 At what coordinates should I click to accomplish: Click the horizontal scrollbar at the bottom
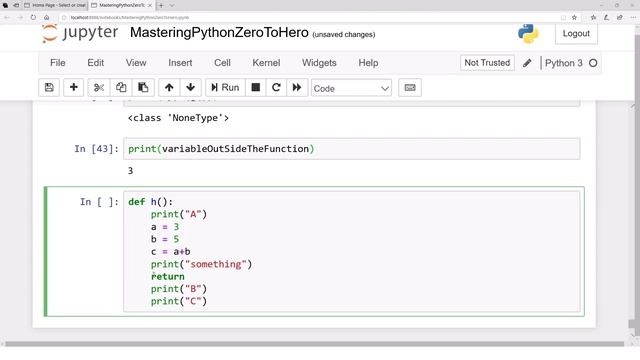(x=314, y=344)
